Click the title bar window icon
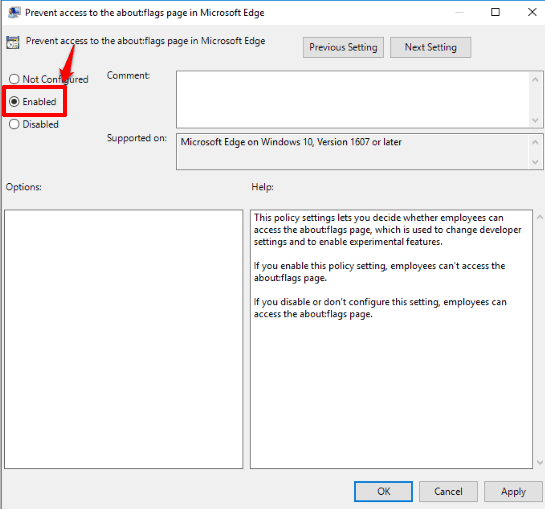Image resolution: width=545 pixels, height=509 pixels. coord(14,13)
